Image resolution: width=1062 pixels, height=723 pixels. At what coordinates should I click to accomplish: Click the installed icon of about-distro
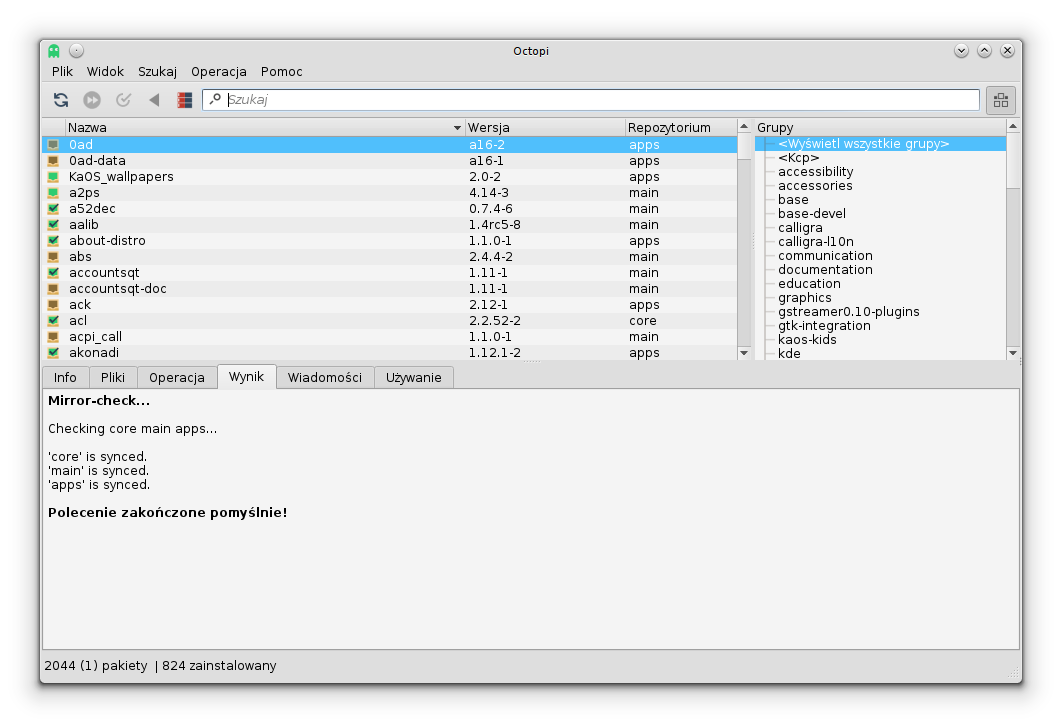click(x=54, y=241)
